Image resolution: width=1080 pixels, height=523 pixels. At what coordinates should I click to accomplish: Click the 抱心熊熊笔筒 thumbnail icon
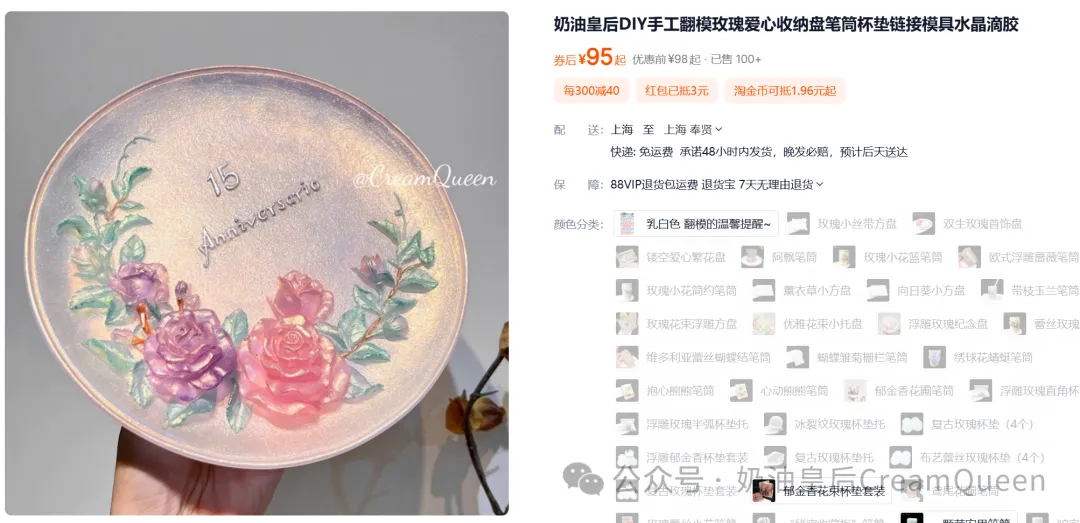click(x=627, y=391)
